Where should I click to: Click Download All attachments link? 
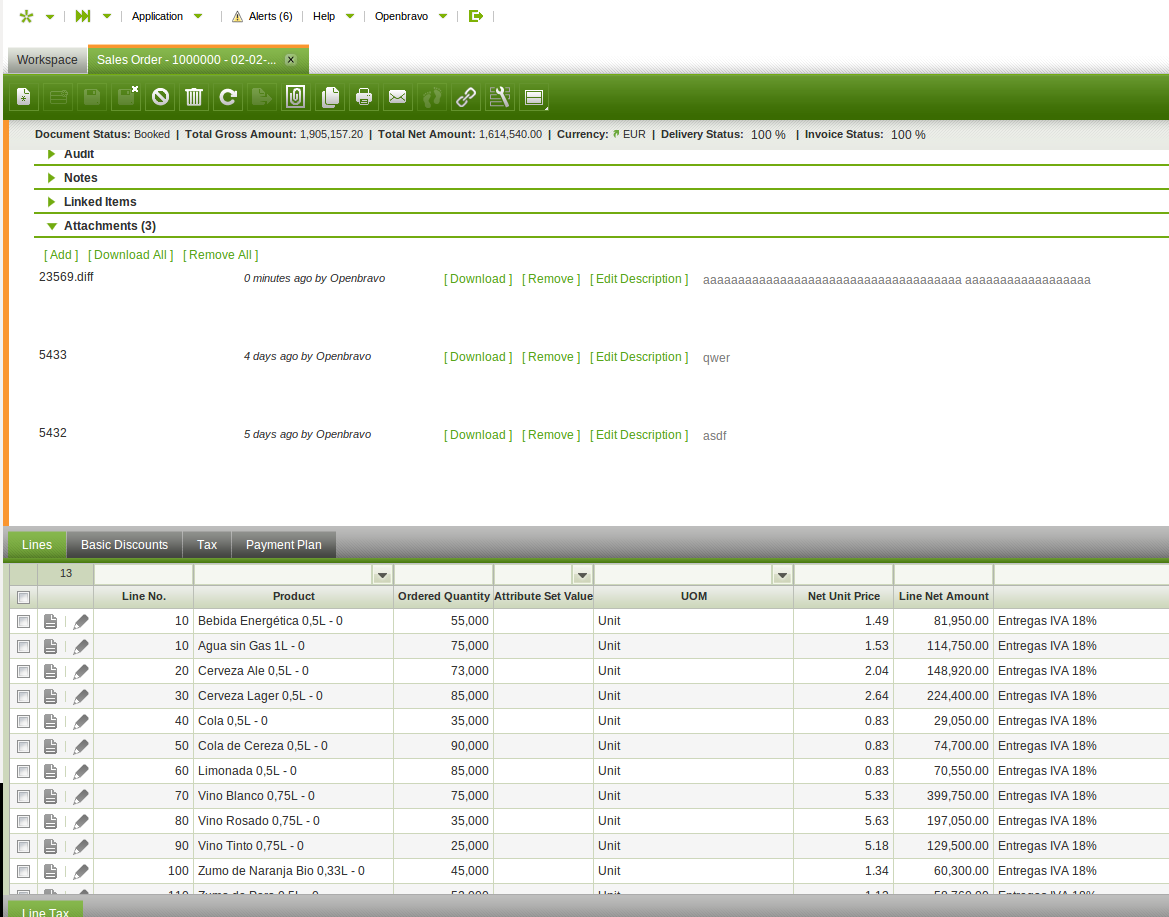point(130,255)
